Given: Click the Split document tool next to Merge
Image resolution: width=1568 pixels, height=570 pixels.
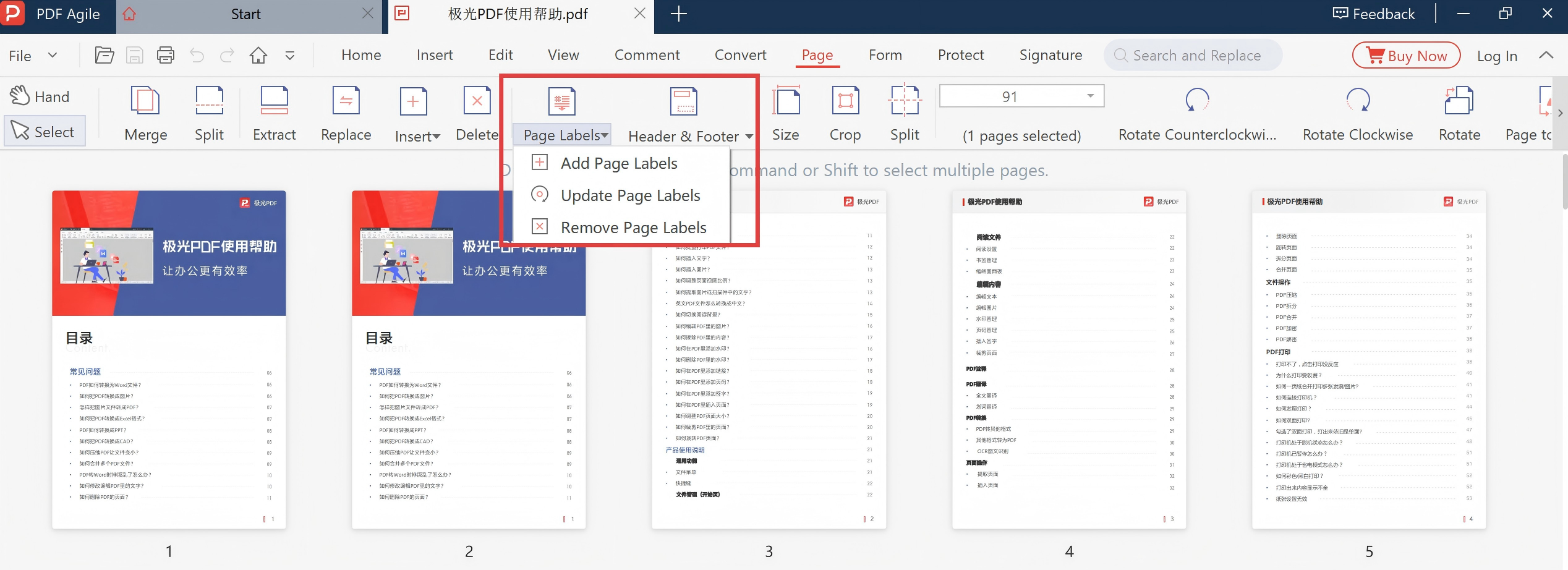Looking at the screenshot, I should 209,114.
